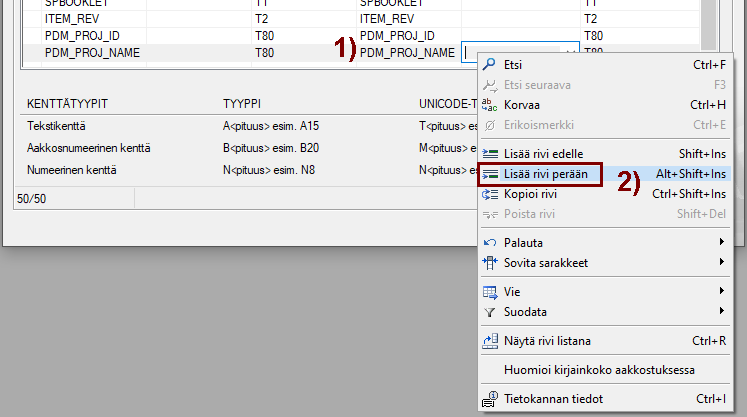747x417 pixels.
Task: Click the Vie export table icon
Action: coord(490,292)
